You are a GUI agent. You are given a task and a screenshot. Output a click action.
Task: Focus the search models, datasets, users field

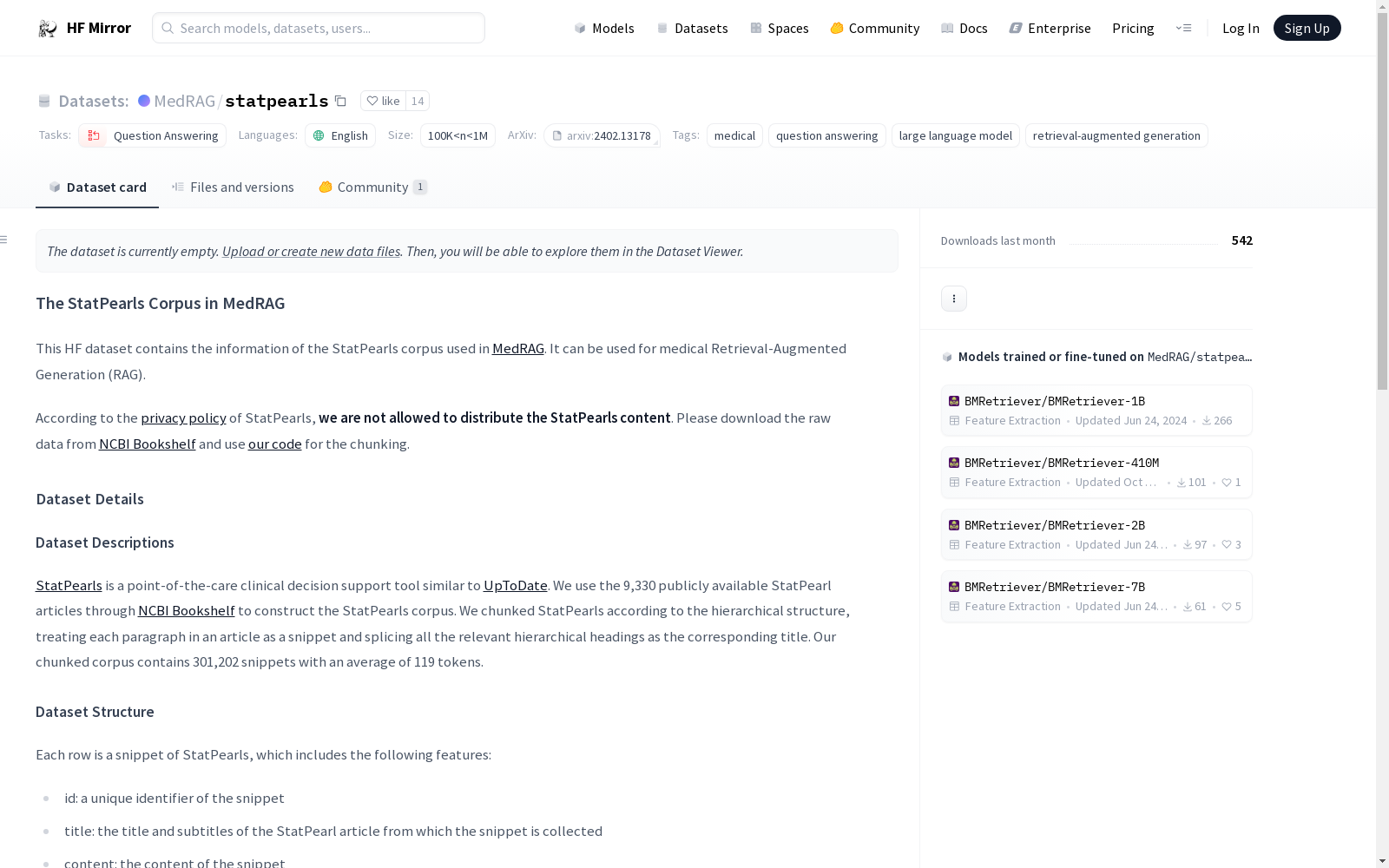pyautogui.click(x=319, y=28)
